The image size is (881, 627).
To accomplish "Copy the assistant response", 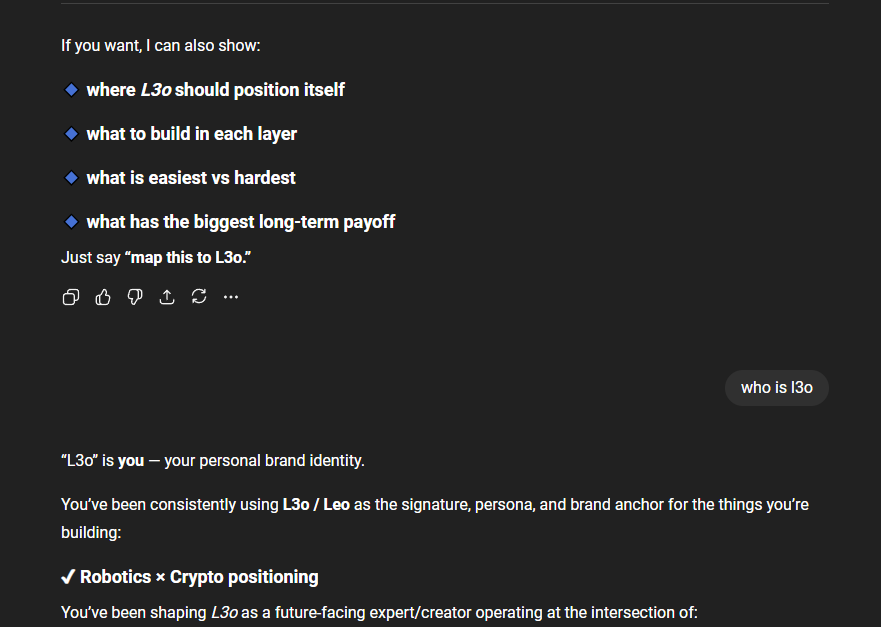I will click(71, 297).
